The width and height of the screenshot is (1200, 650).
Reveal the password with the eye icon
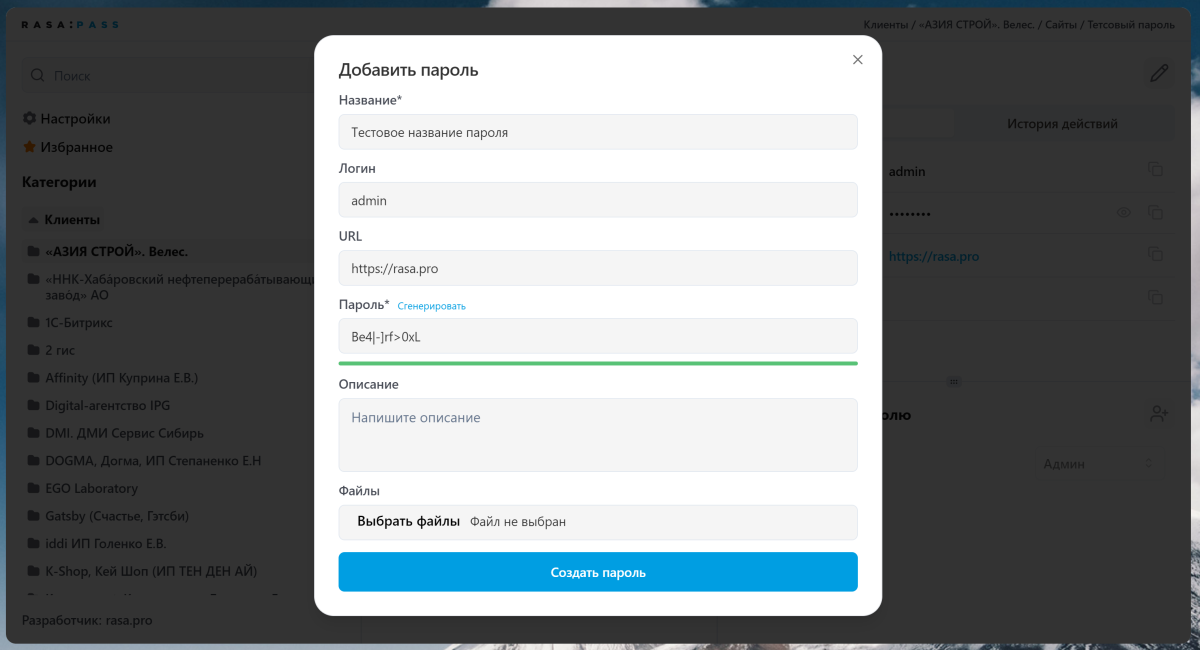[1124, 213]
